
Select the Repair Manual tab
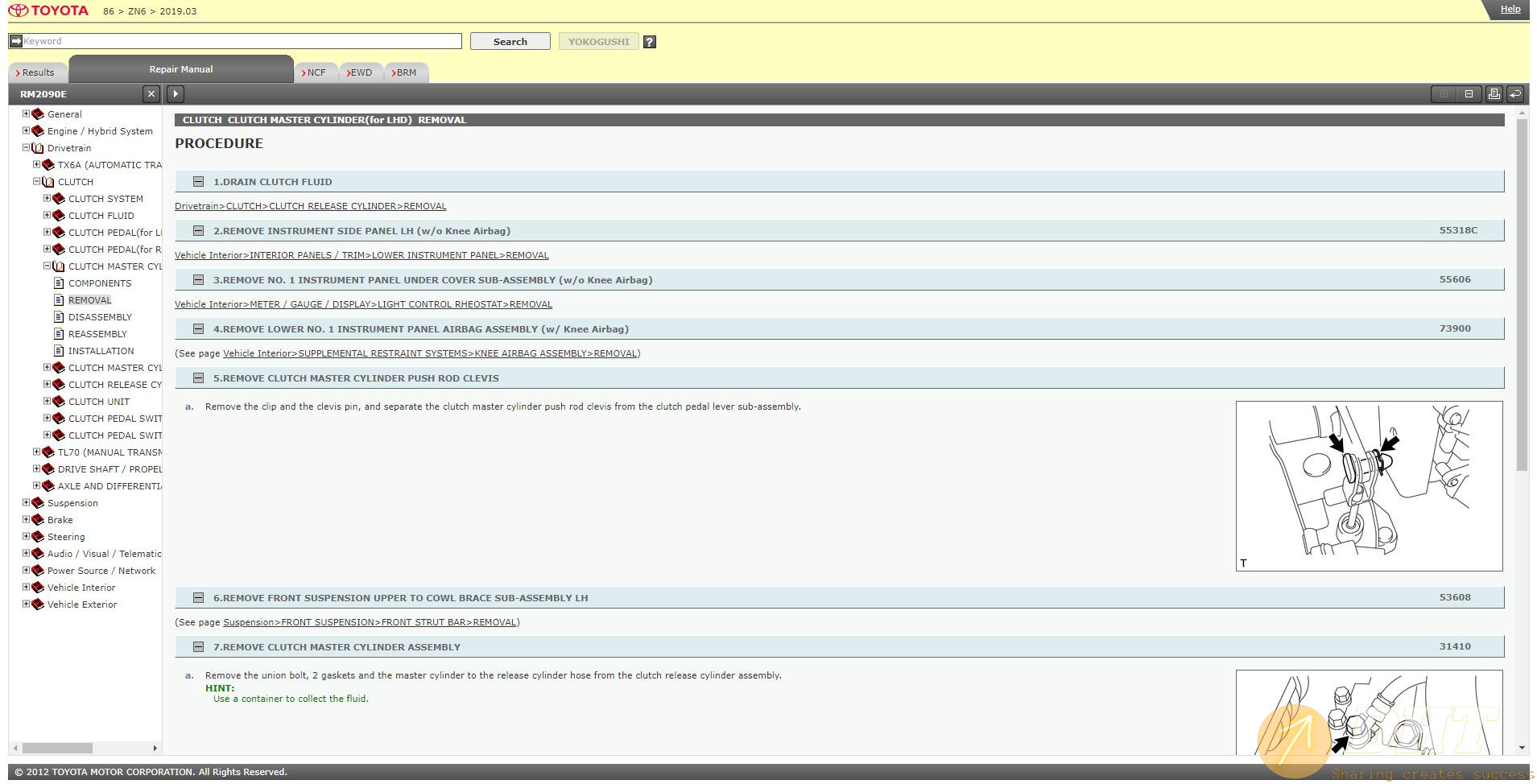[181, 69]
